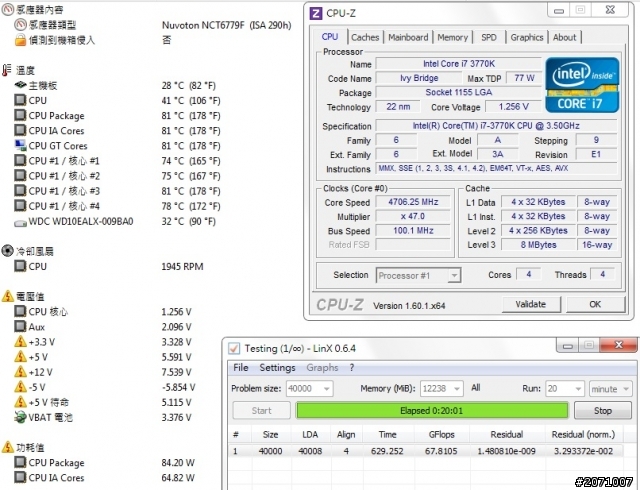
Task: Click the CPU core 1.256 V voltage icon
Action: [20, 312]
